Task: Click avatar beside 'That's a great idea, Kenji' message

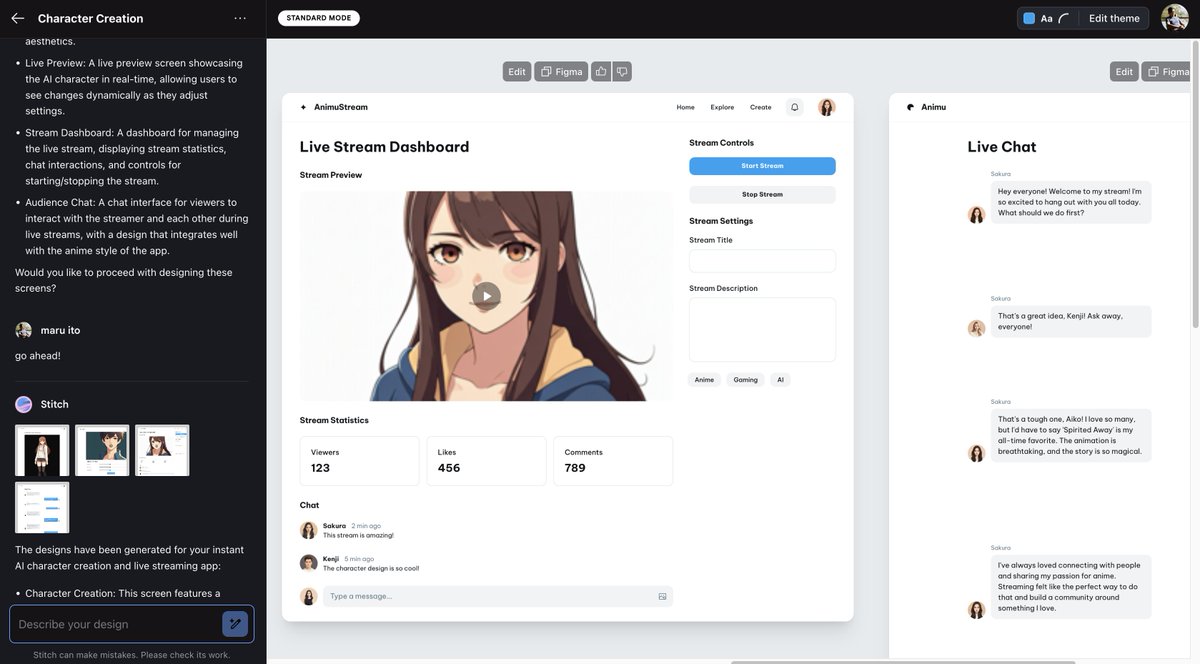Action: (x=977, y=328)
